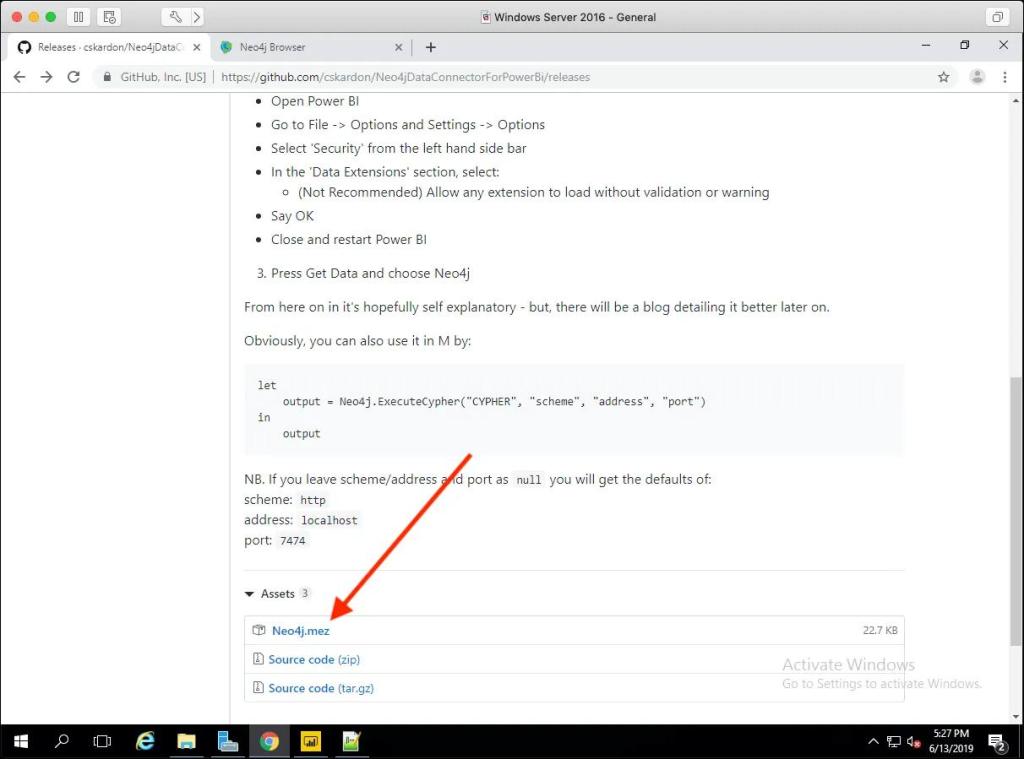Open Server Manager from taskbar
Image resolution: width=1024 pixels, height=759 pixels.
point(227,741)
